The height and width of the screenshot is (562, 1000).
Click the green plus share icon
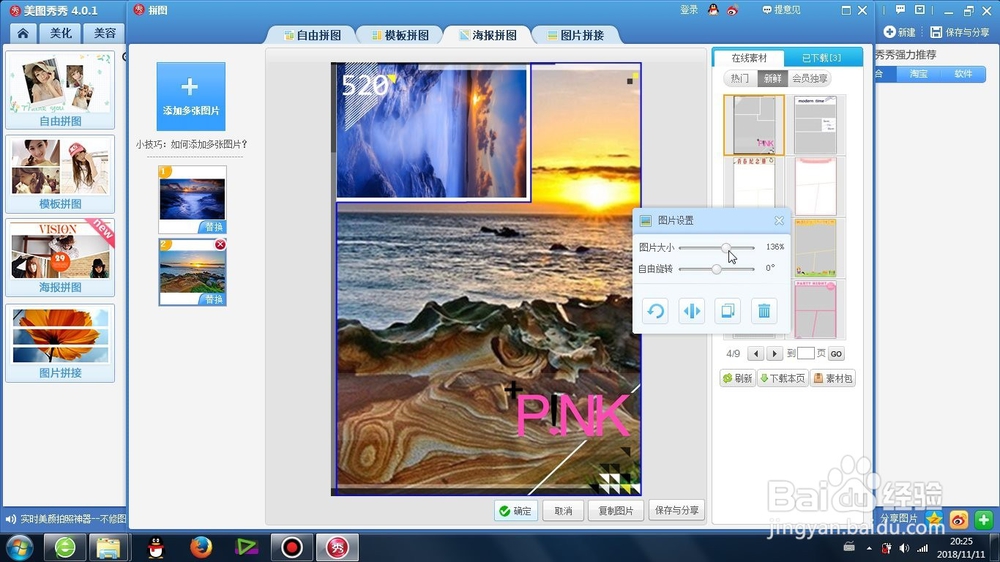pos(983,519)
